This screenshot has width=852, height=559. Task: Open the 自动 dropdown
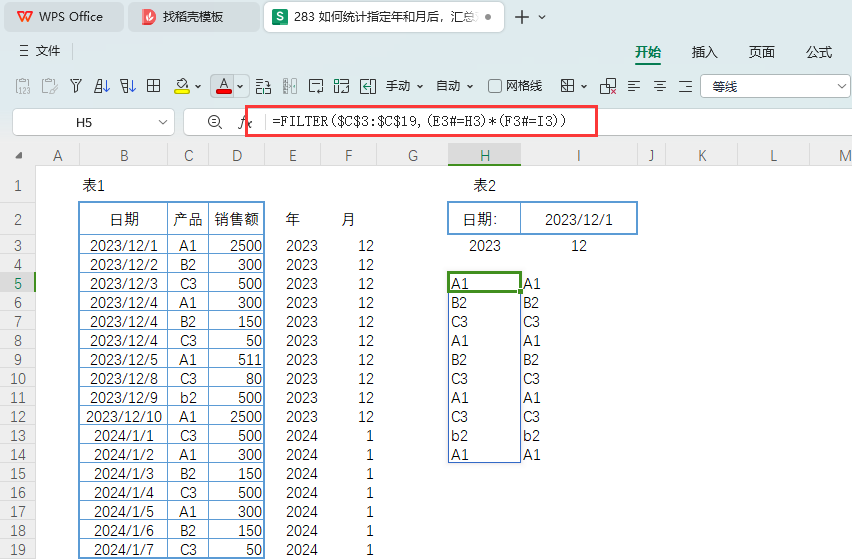[454, 86]
